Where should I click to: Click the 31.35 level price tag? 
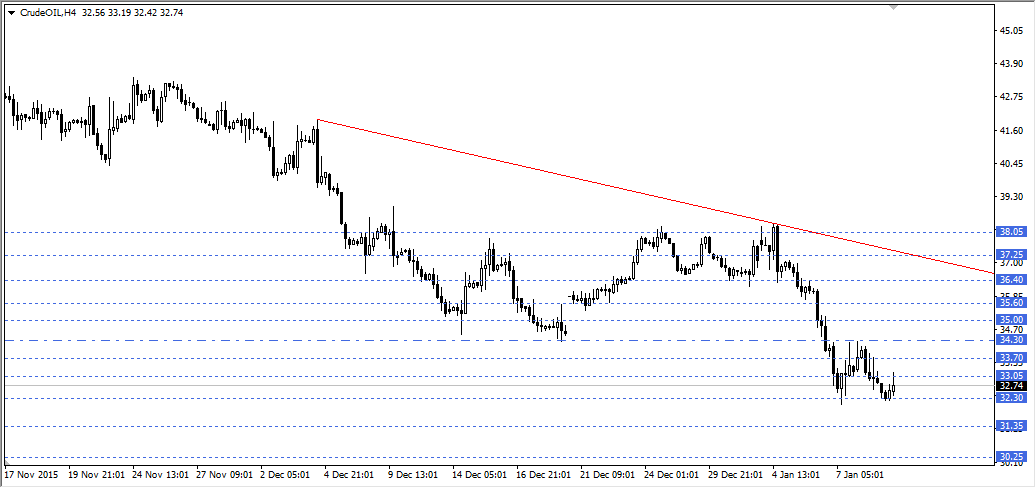(1011, 426)
